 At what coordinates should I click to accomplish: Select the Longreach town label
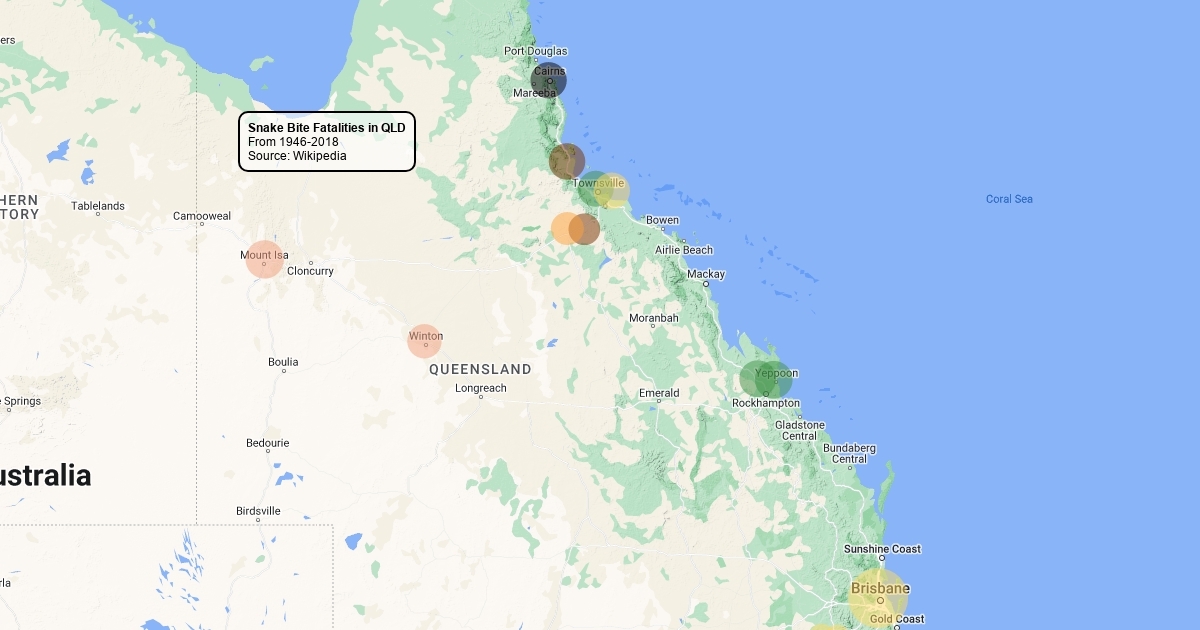click(481, 388)
